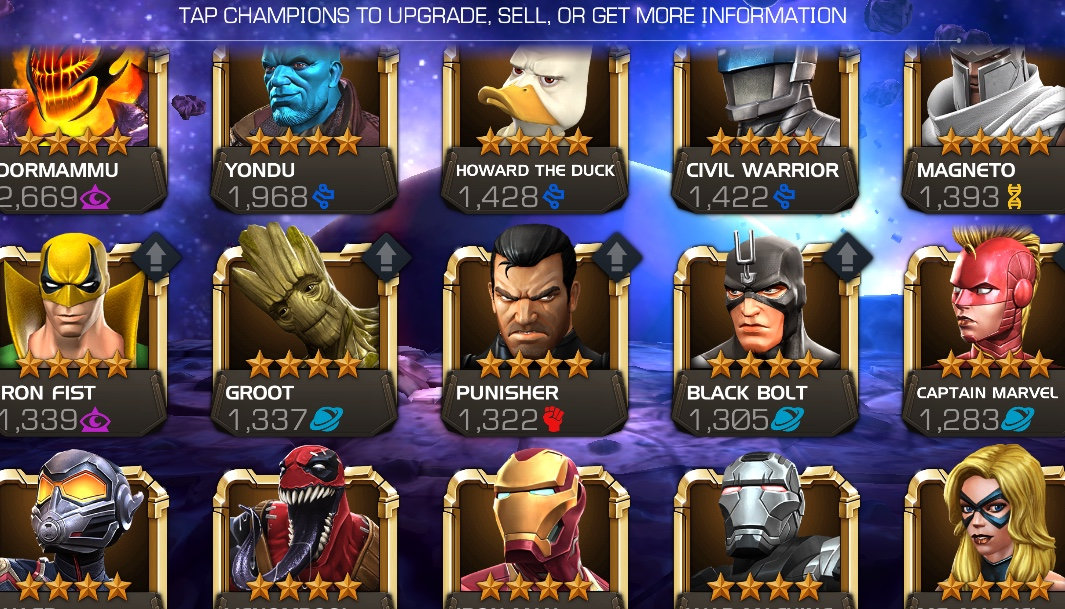This screenshot has width=1065, height=609.
Task: Tap Magneto's yellow DNA mutant class icon
Action: (1014, 197)
